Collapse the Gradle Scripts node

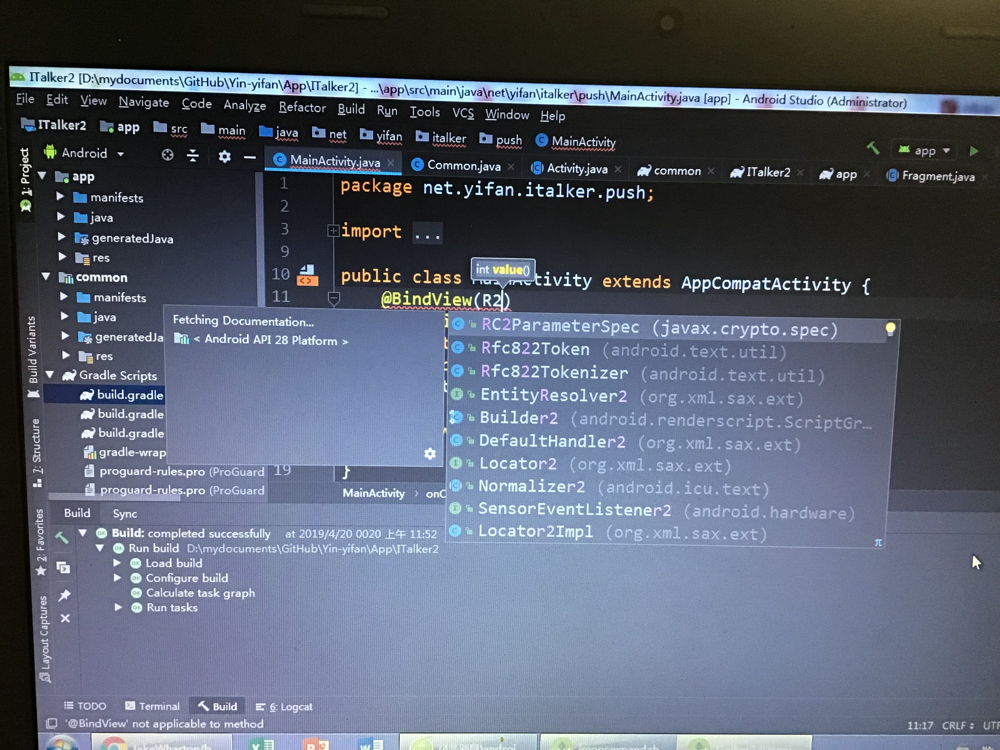tap(50, 374)
